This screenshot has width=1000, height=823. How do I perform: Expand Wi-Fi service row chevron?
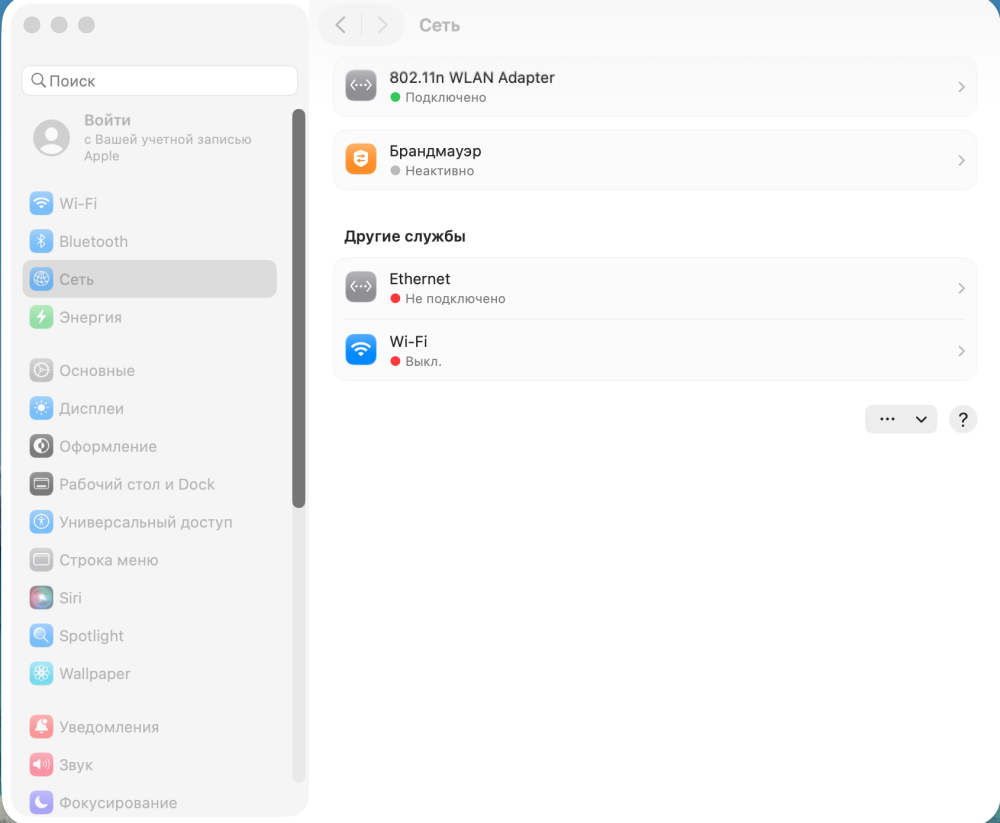961,351
